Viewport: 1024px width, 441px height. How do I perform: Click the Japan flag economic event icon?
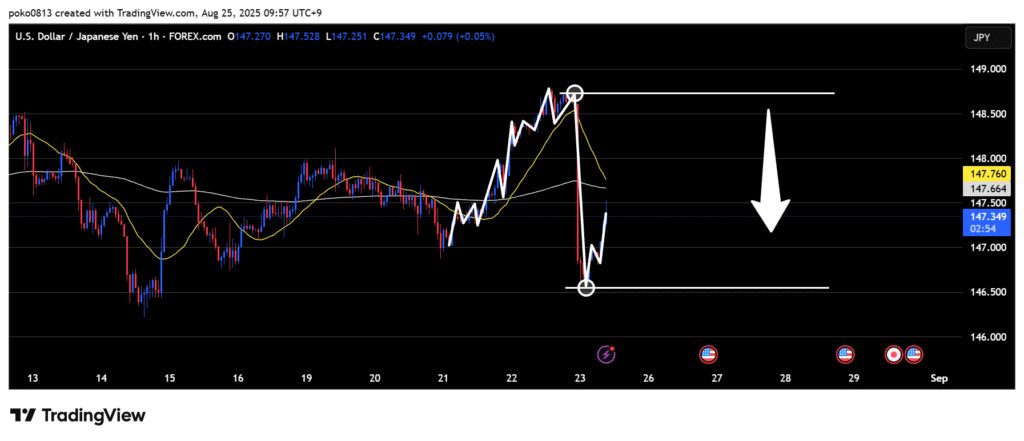tap(894, 354)
